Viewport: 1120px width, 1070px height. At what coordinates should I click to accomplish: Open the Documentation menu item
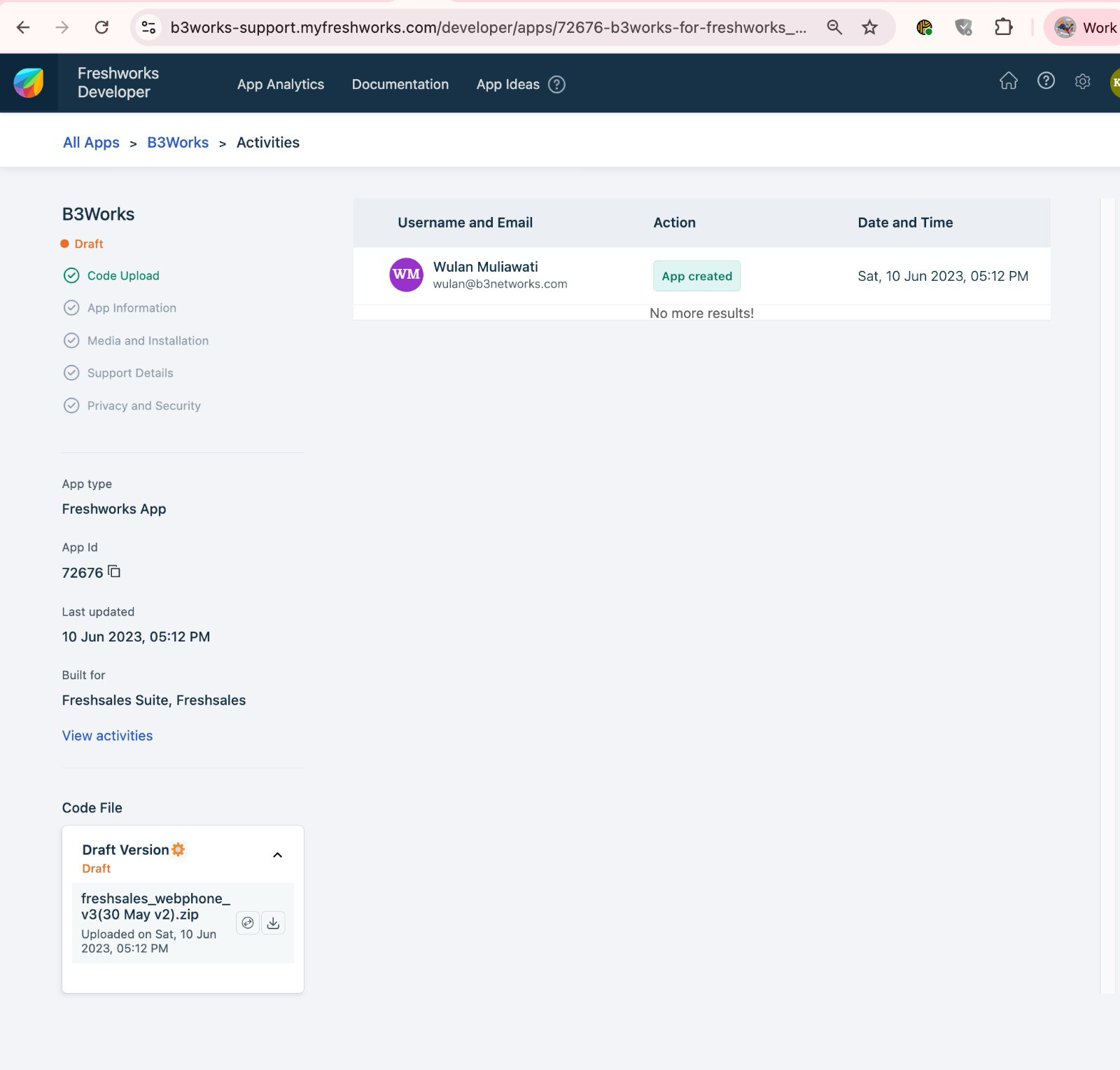click(x=400, y=85)
